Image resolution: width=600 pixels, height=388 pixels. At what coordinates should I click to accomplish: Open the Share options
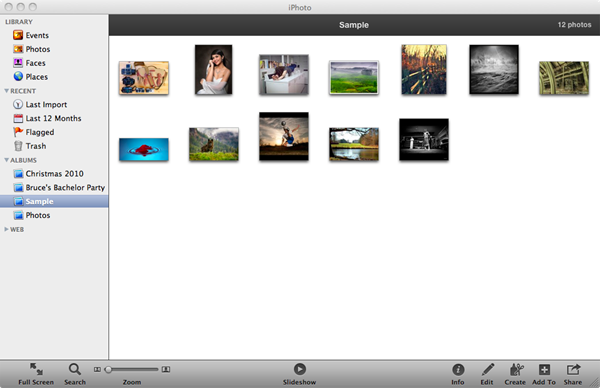tap(573, 373)
